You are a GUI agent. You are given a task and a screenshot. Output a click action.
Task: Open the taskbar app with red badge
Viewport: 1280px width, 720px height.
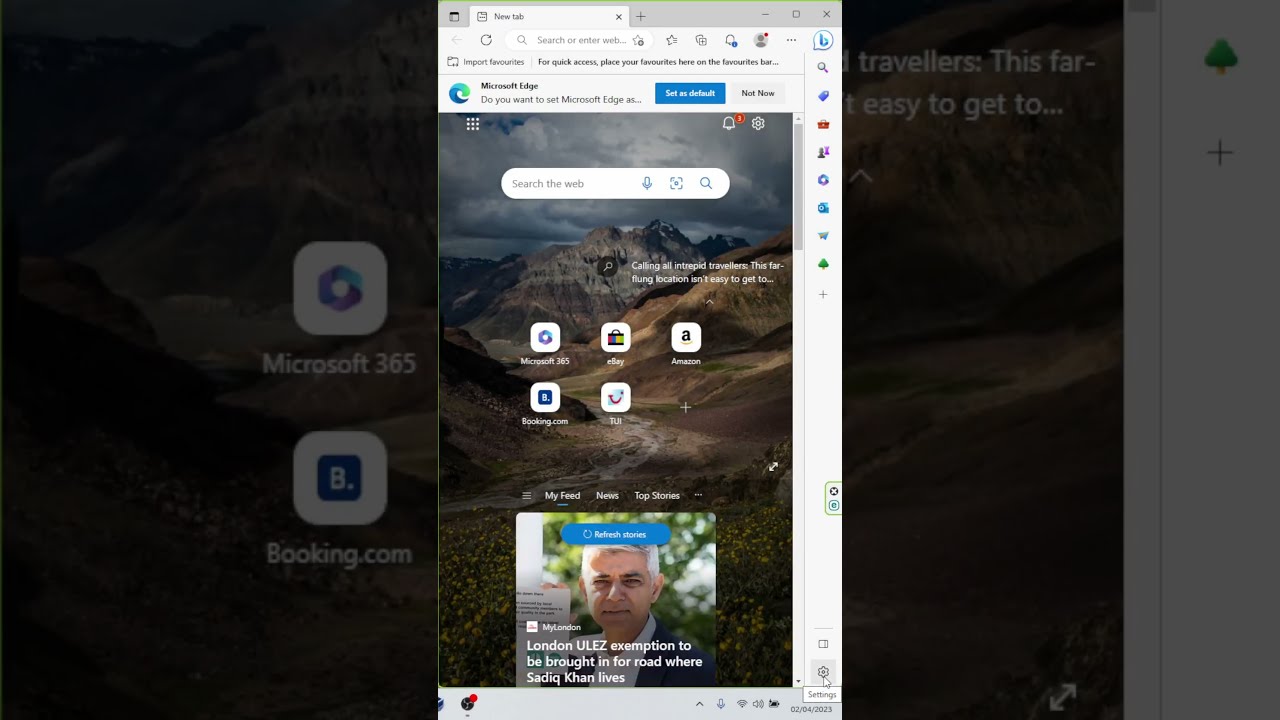click(467, 703)
